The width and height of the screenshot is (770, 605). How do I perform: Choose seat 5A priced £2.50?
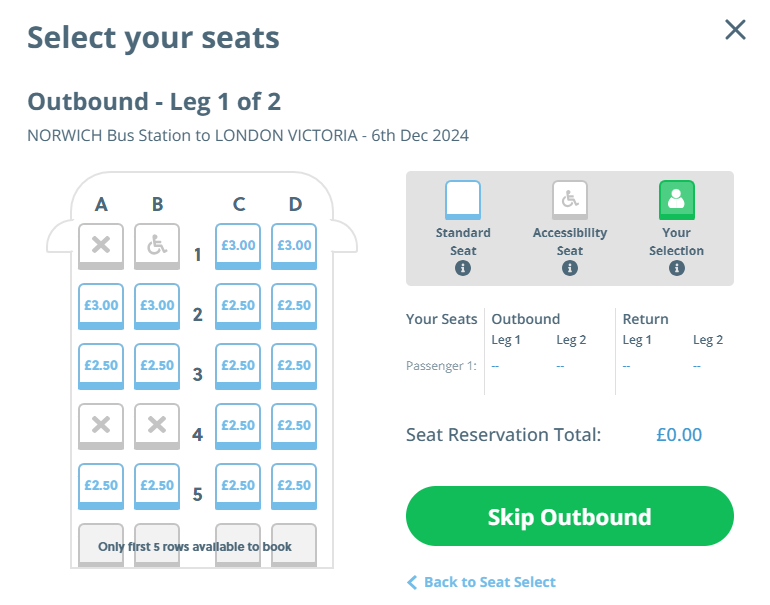pyautogui.click(x=101, y=486)
